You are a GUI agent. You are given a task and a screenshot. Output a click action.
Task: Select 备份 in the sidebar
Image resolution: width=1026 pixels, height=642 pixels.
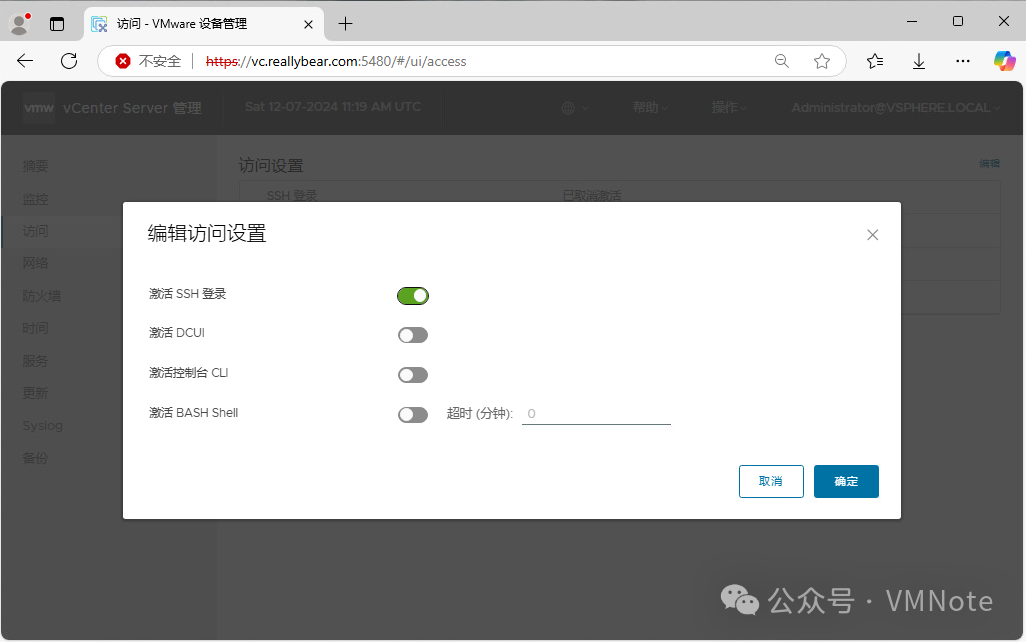click(35, 458)
